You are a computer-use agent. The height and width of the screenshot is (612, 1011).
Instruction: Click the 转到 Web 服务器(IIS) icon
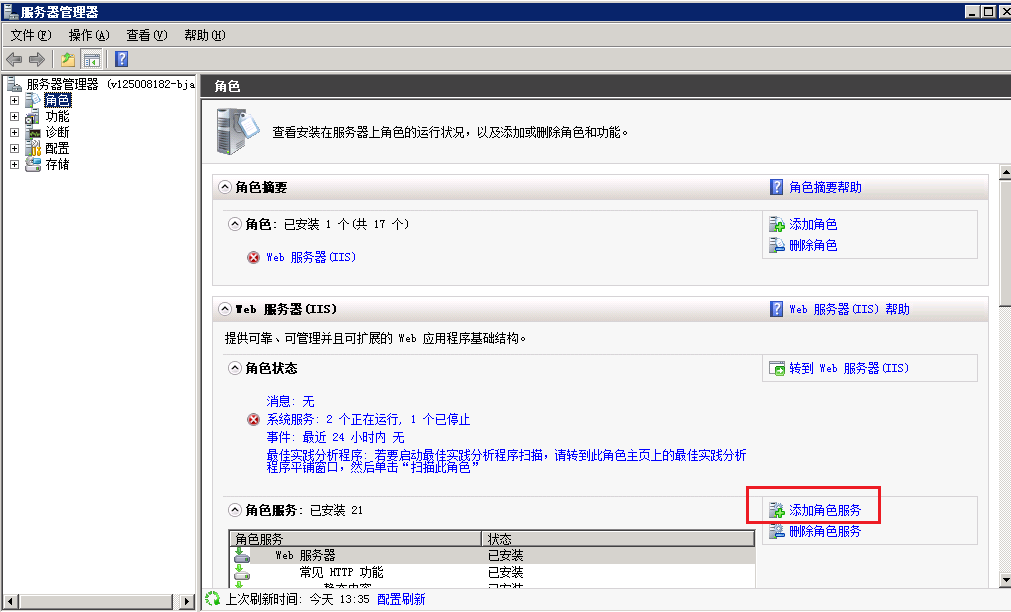(x=777, y=368)
